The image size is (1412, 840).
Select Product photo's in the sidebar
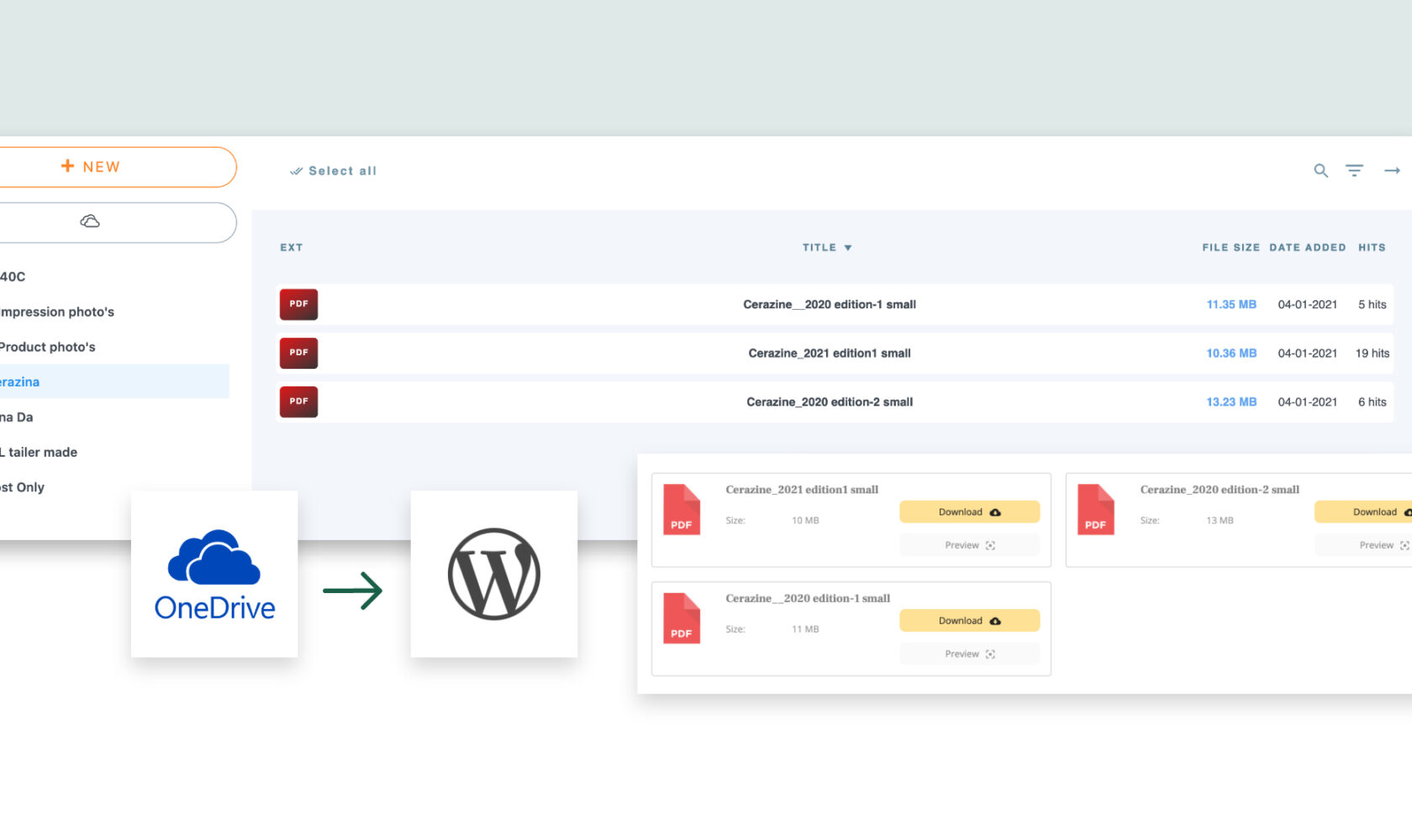tap(48, 347)
